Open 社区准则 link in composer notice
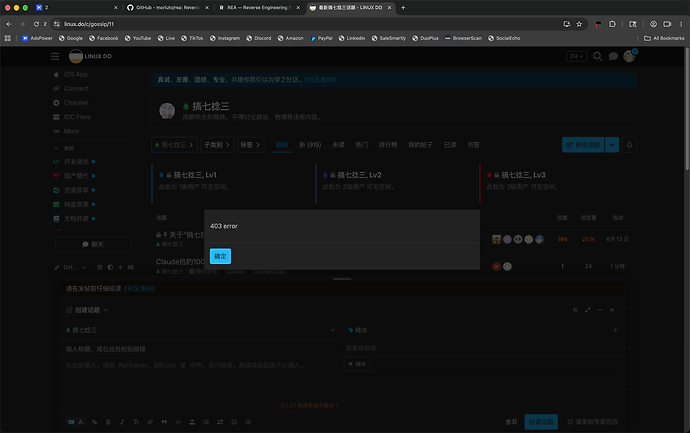 [139, 289]
